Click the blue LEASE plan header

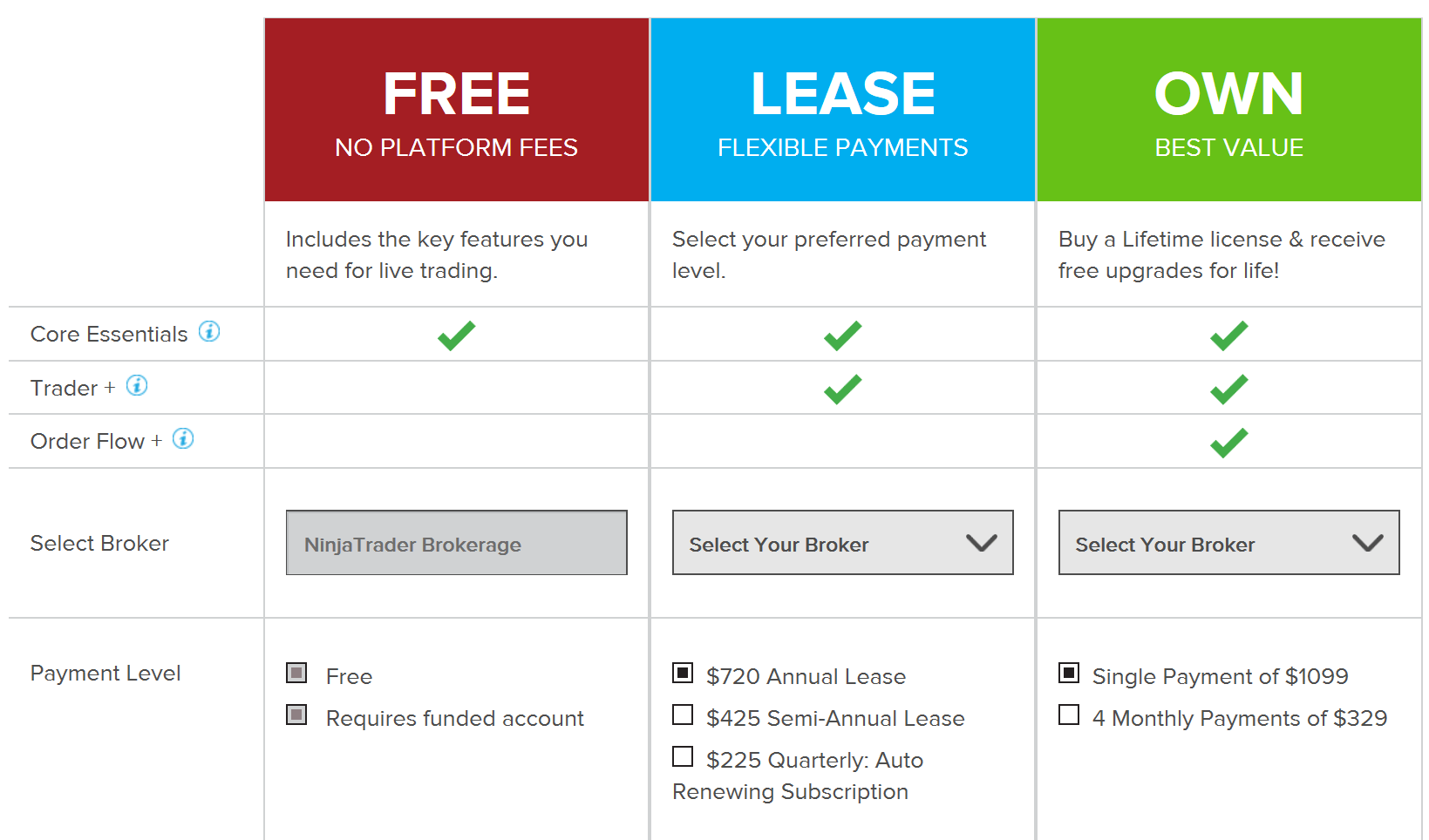tap(843, 110)
